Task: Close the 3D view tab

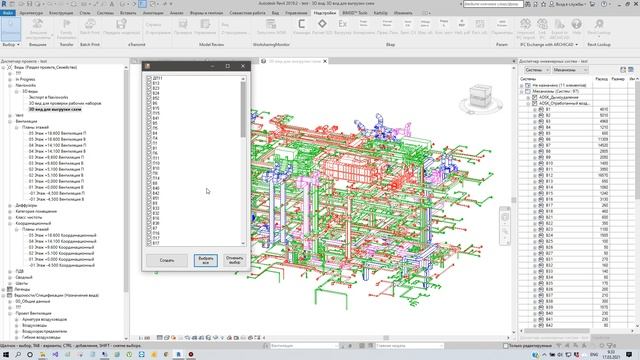Action: click(325, 61)
